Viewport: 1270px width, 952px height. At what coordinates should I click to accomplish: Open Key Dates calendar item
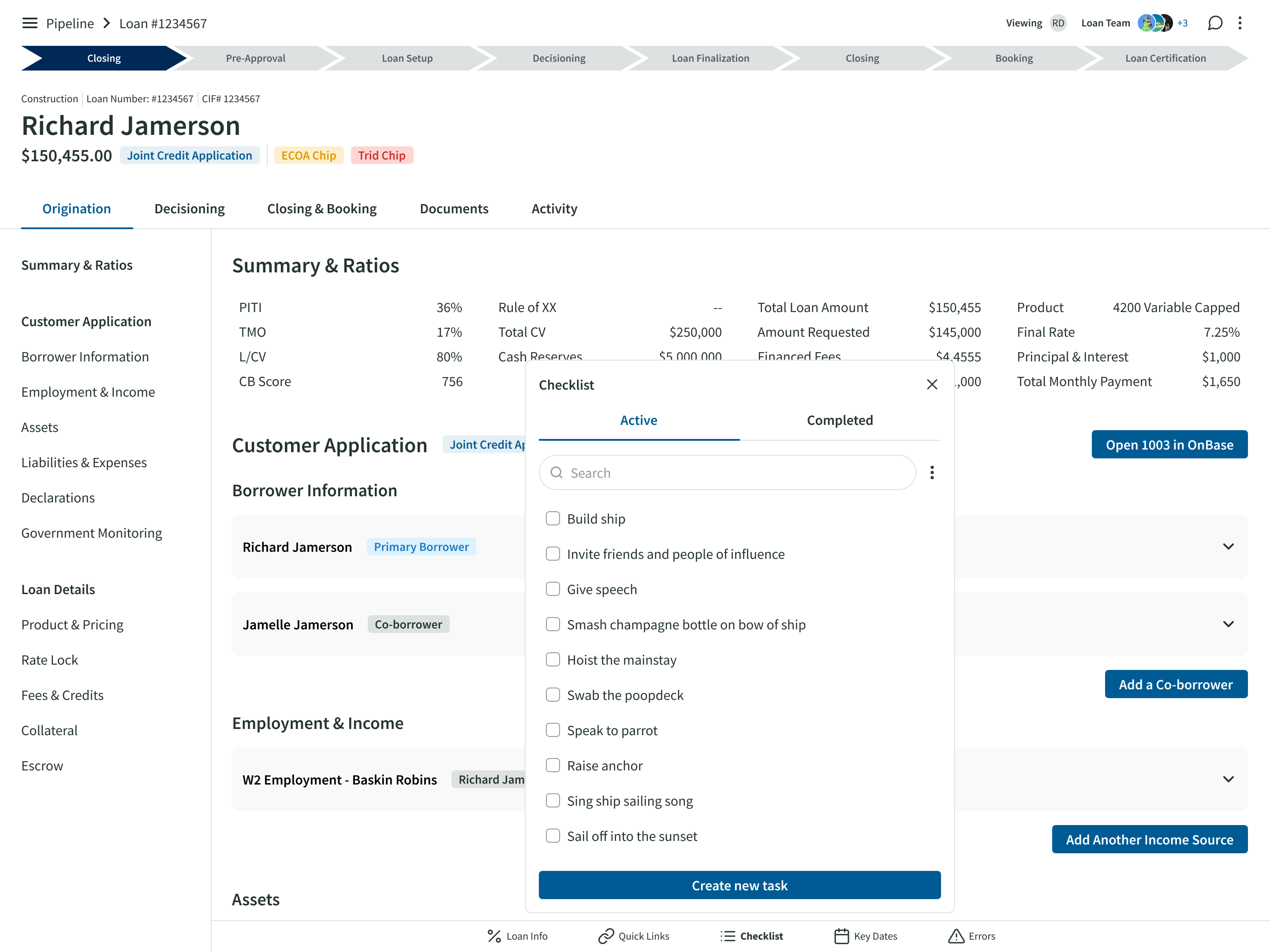tap(866, 936)
